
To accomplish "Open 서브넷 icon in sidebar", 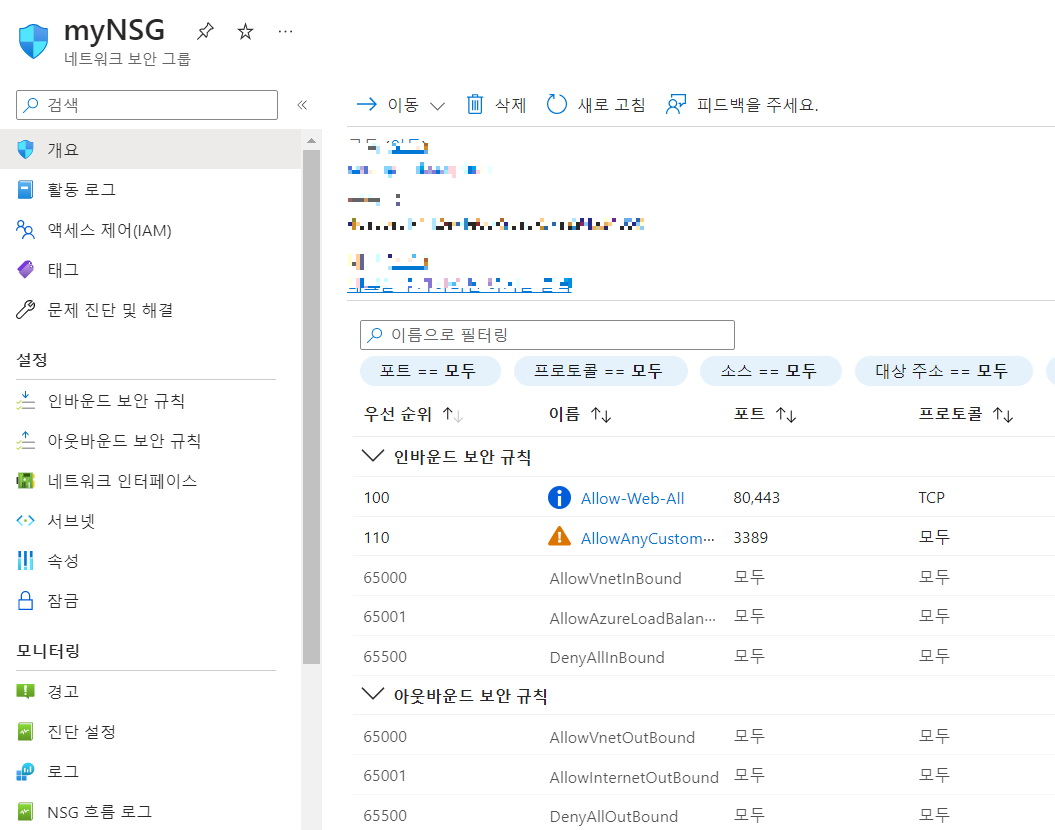I will (x=26, y=521).
